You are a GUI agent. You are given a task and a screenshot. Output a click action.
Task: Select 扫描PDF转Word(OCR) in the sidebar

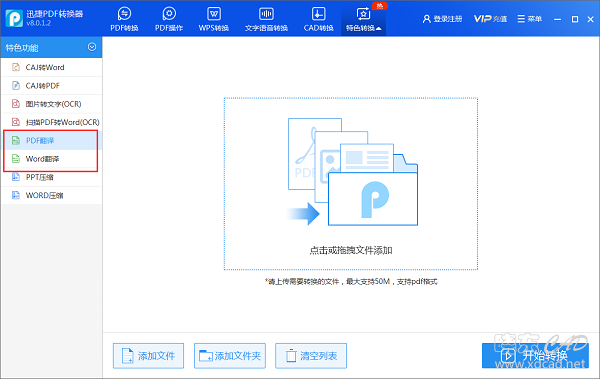pos(51,122)
